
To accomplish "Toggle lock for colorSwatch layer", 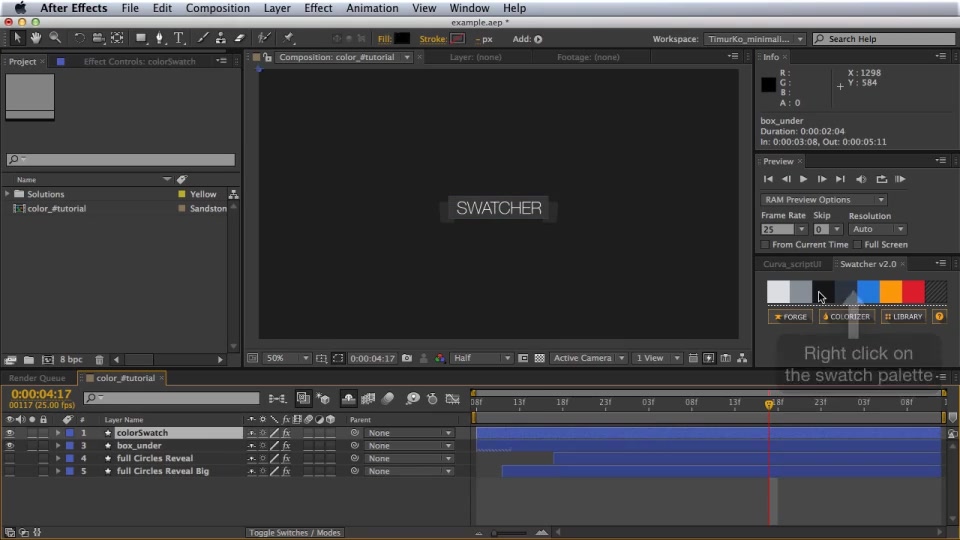I will [43, 433].
